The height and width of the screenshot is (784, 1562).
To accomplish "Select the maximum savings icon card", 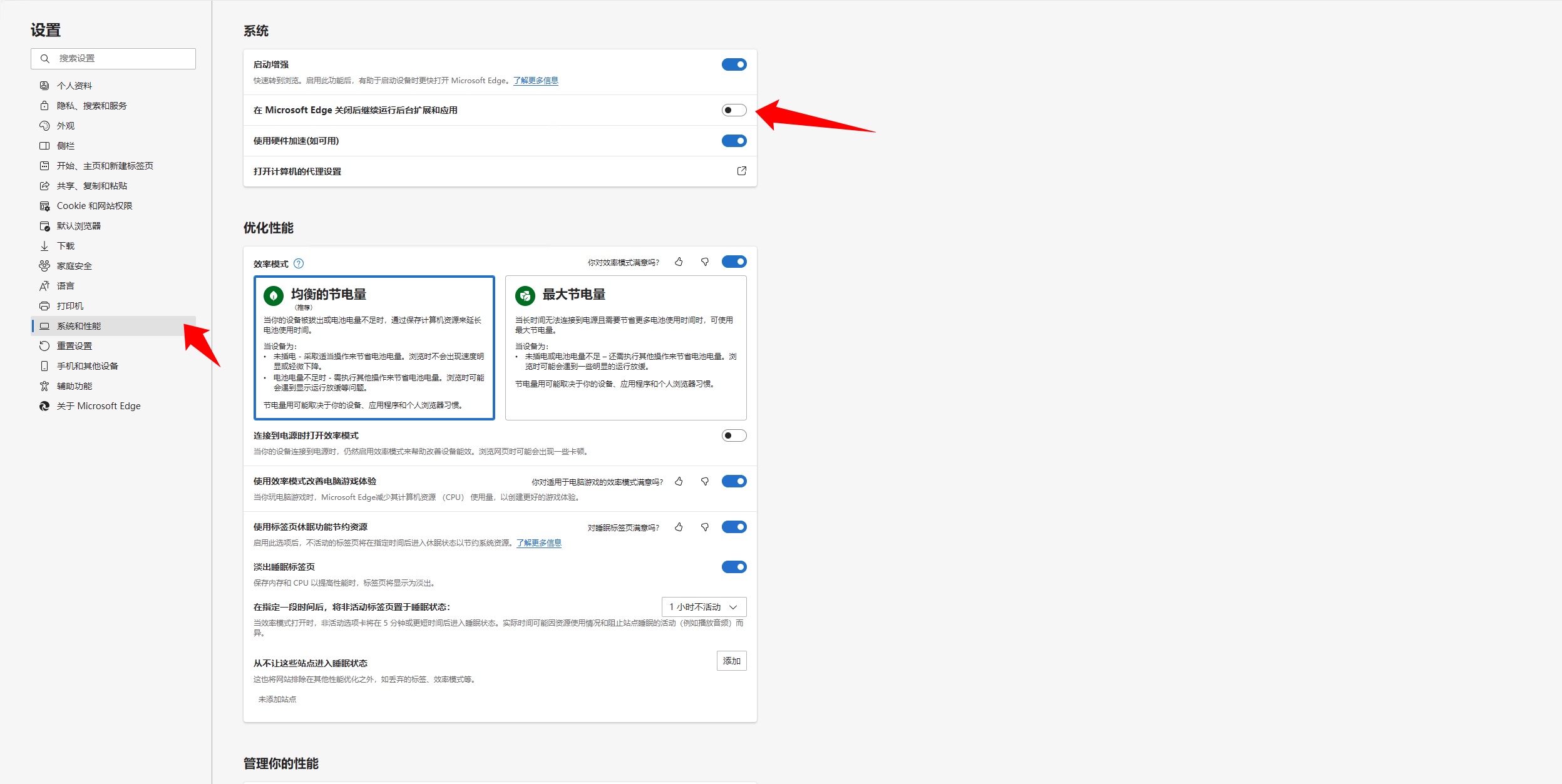I will tap(525, 295).
